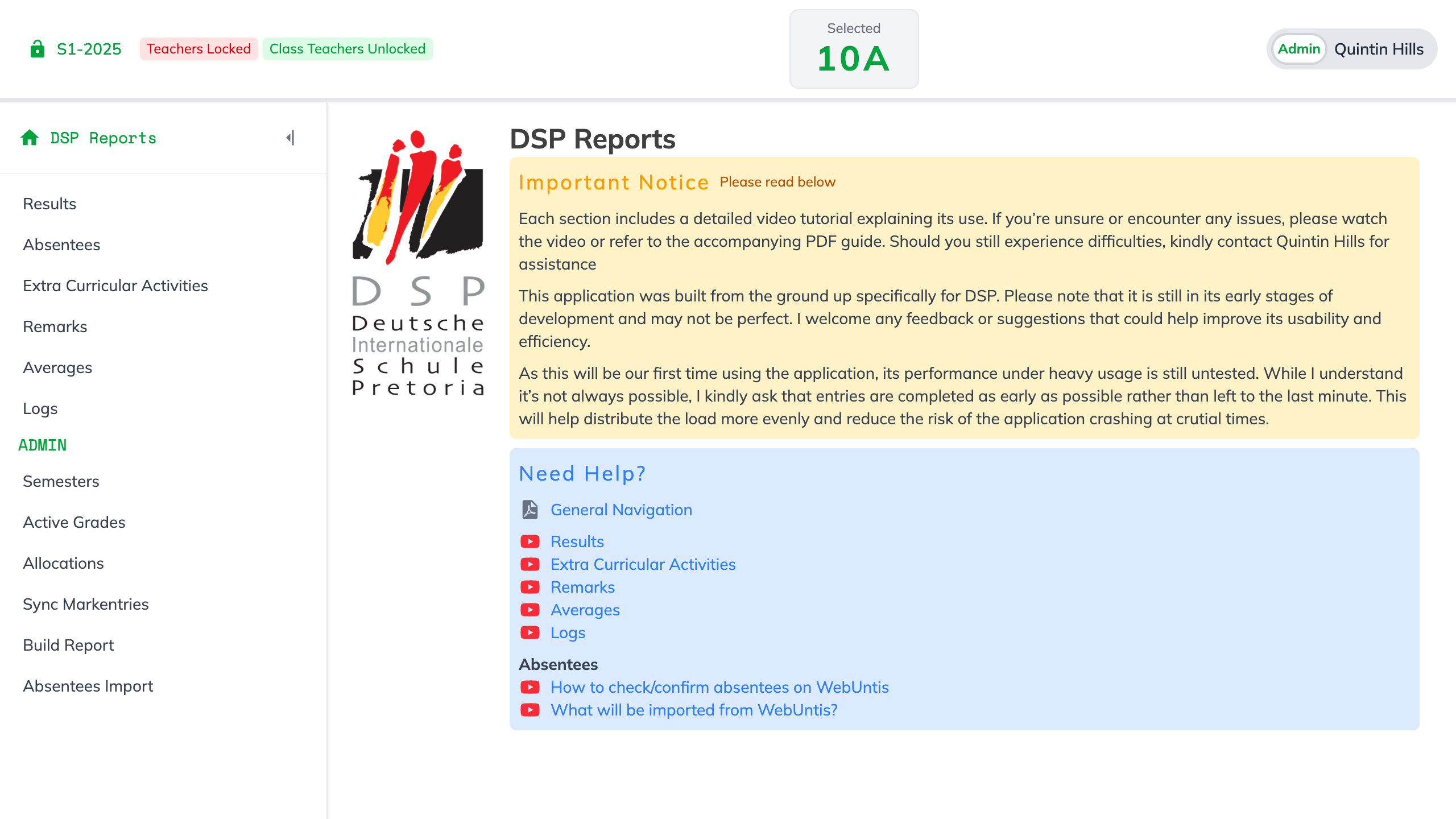
Task: Click the YouTube icon next to Remarks
Action: pyautogui.click(x=530, y=587)
